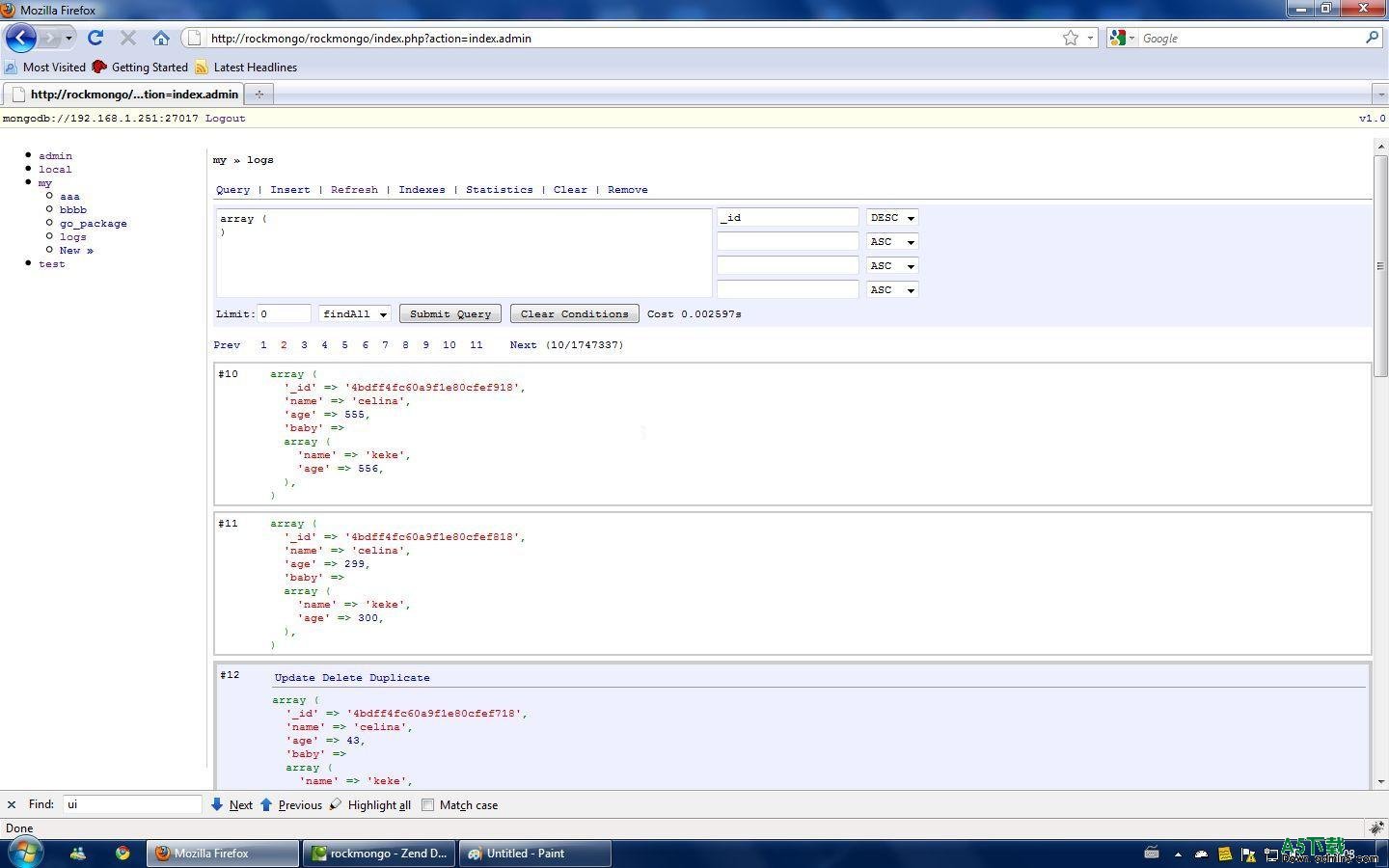This screenshot has width=1389, height=868.
Task: Open the Latest Headlines feed
Action: pyautogui.click(x=246, y=67)
